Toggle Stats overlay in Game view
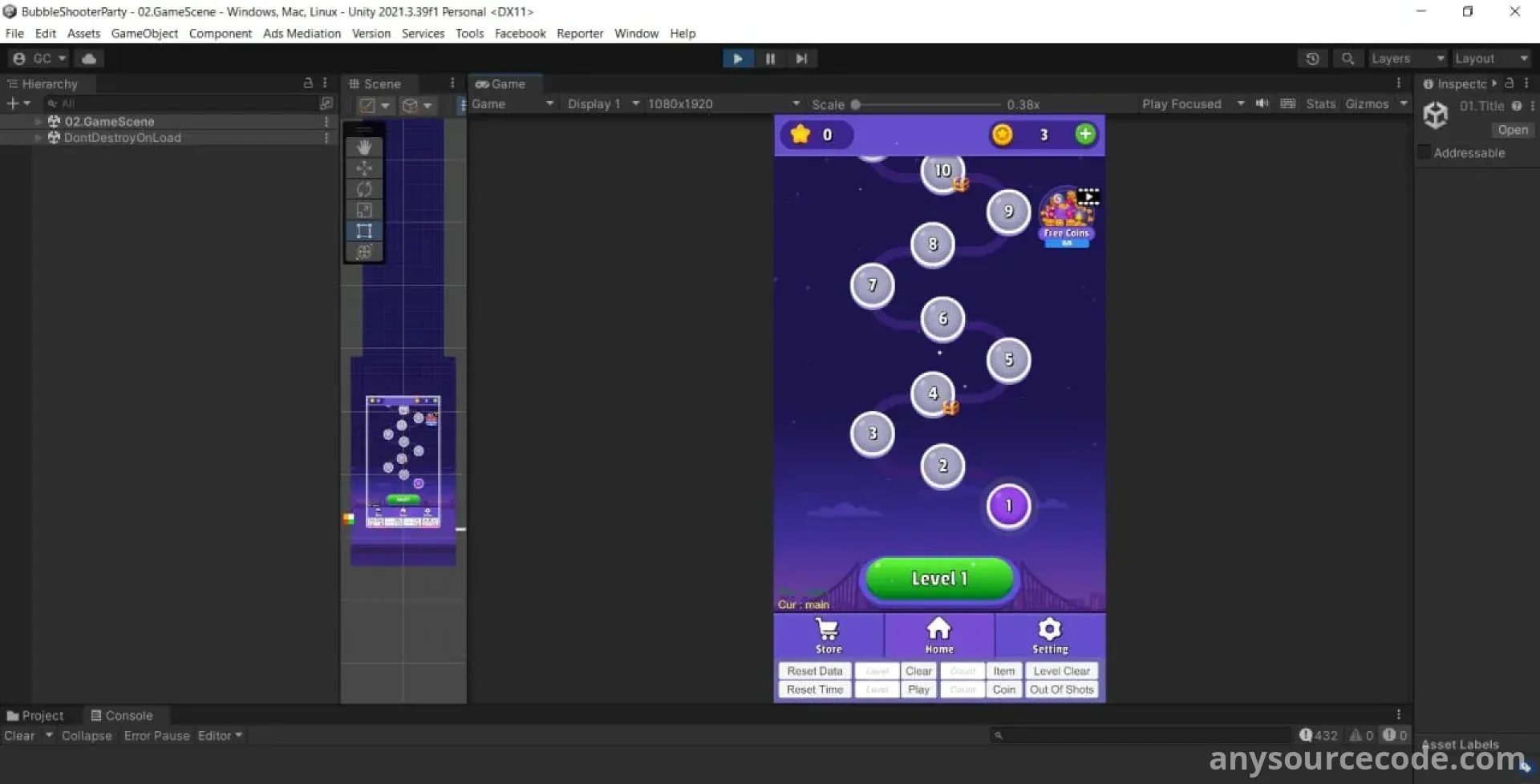Viewport: 1540px width, 784px height. coord(1320,104)
